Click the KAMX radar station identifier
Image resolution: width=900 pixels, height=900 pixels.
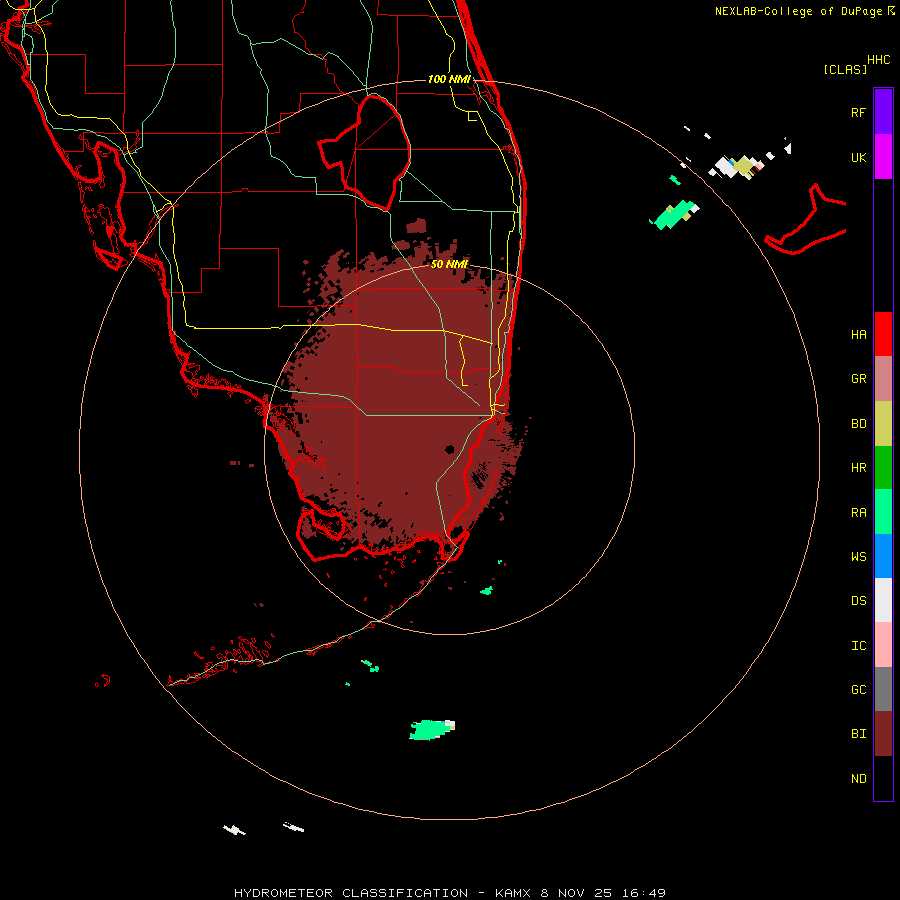click(x=514, y=893)
